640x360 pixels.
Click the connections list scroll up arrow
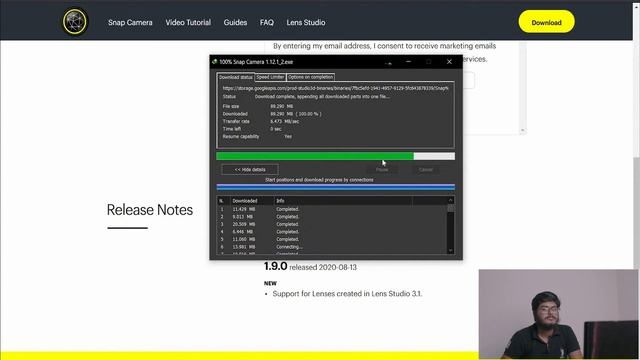[x=451, y=200]
